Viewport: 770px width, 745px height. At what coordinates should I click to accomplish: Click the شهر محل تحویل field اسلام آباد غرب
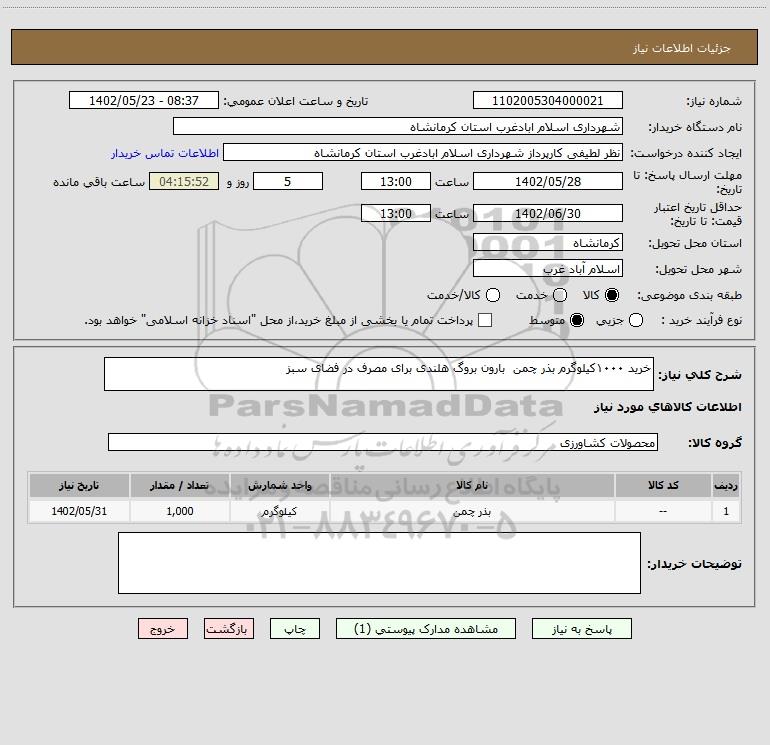point(548,269)
